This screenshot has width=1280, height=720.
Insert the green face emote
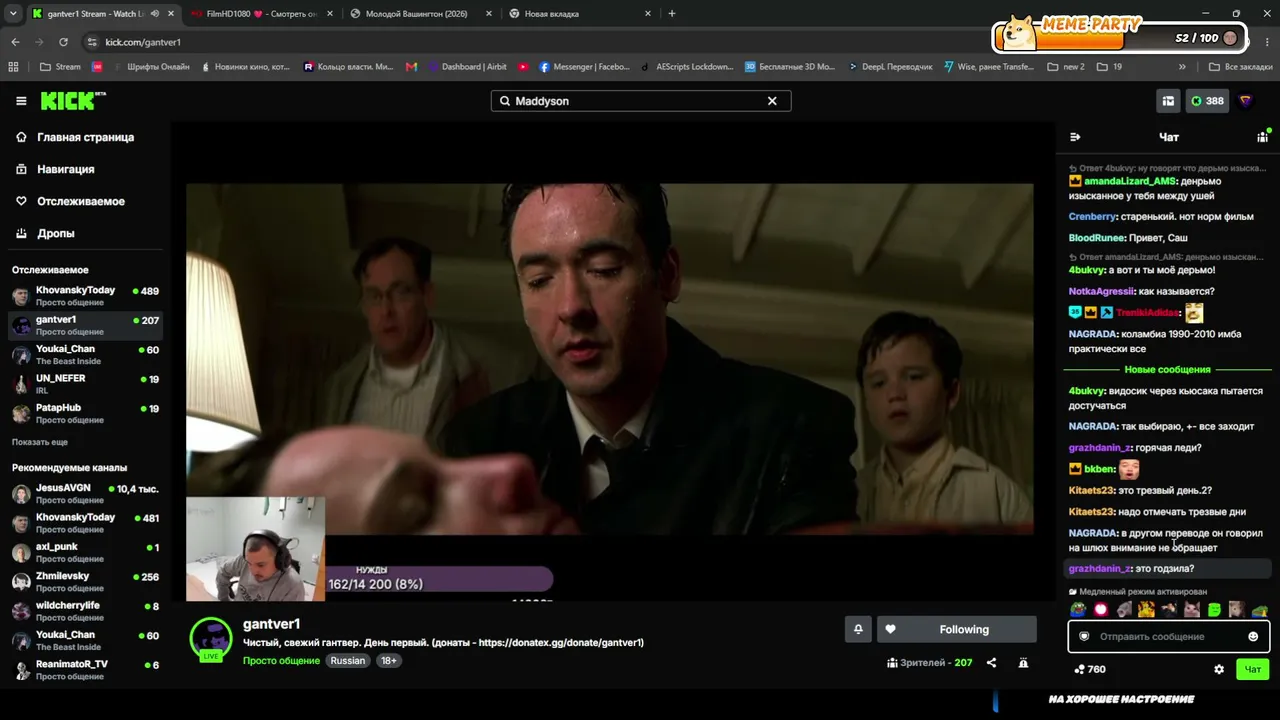[1214, 609]
